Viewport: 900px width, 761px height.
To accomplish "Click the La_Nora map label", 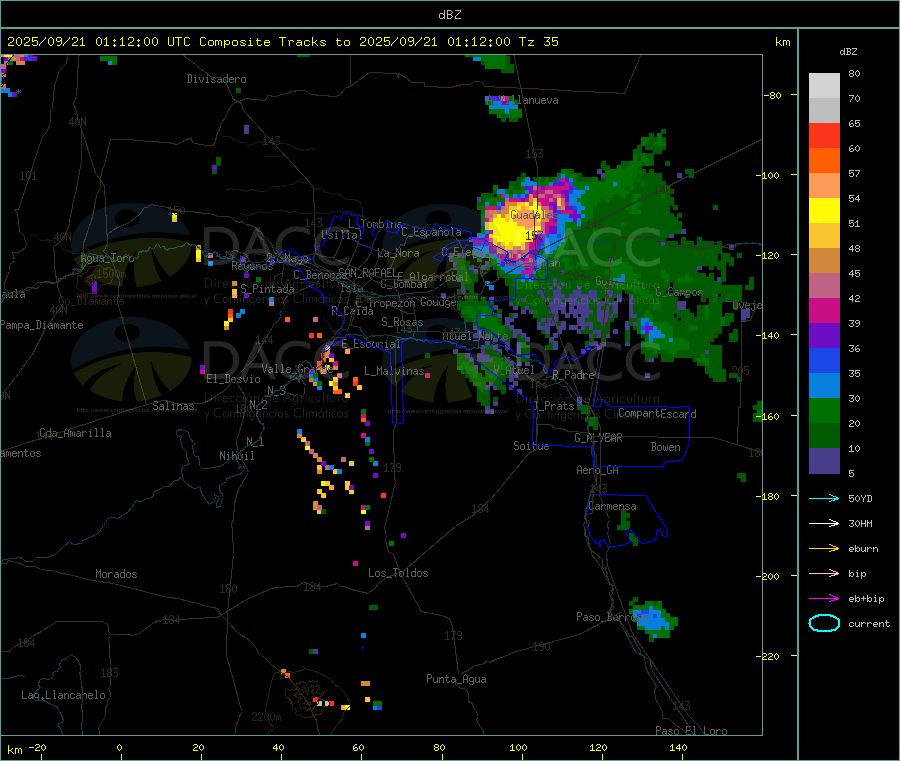I will click(398, 253).
